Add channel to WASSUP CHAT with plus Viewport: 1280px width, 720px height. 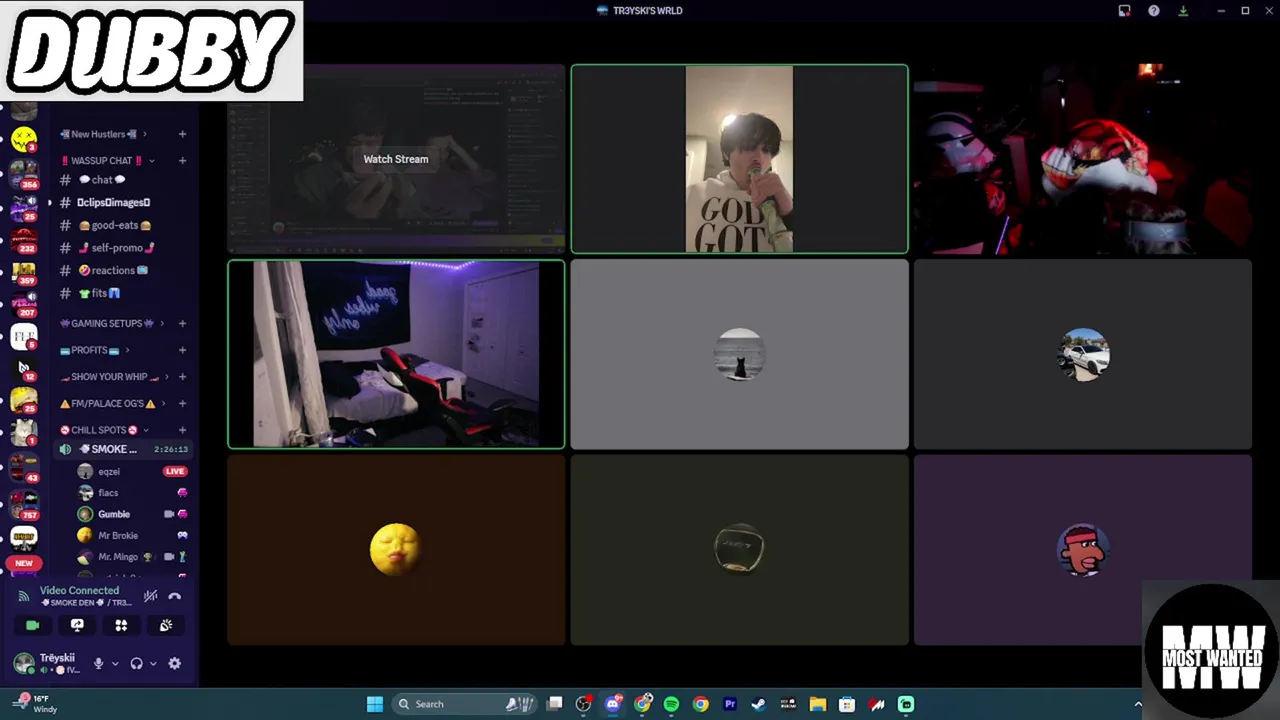pos(182,160)
